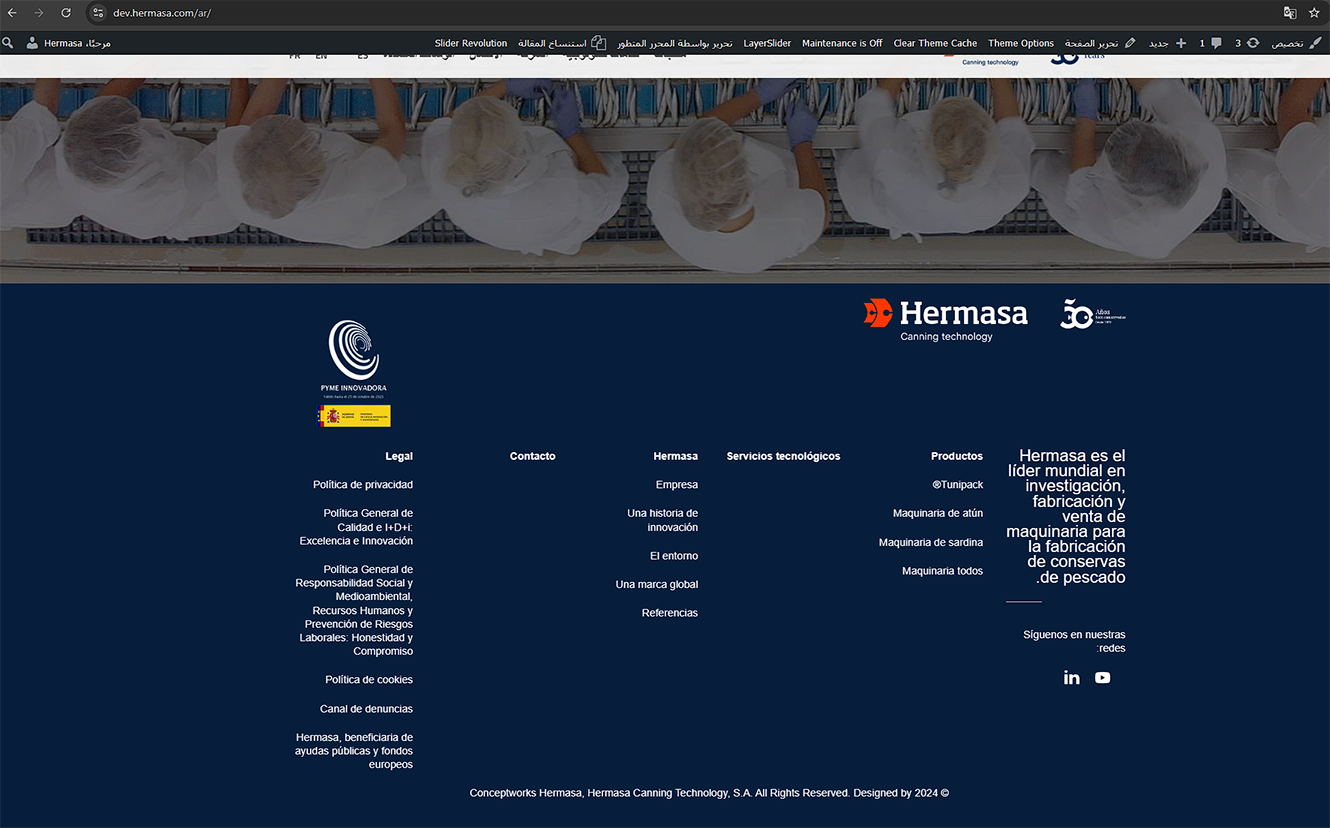Click the user avatar icon beside Hermasa
The width and height of the screenshot is (1330, 828).
32,43
